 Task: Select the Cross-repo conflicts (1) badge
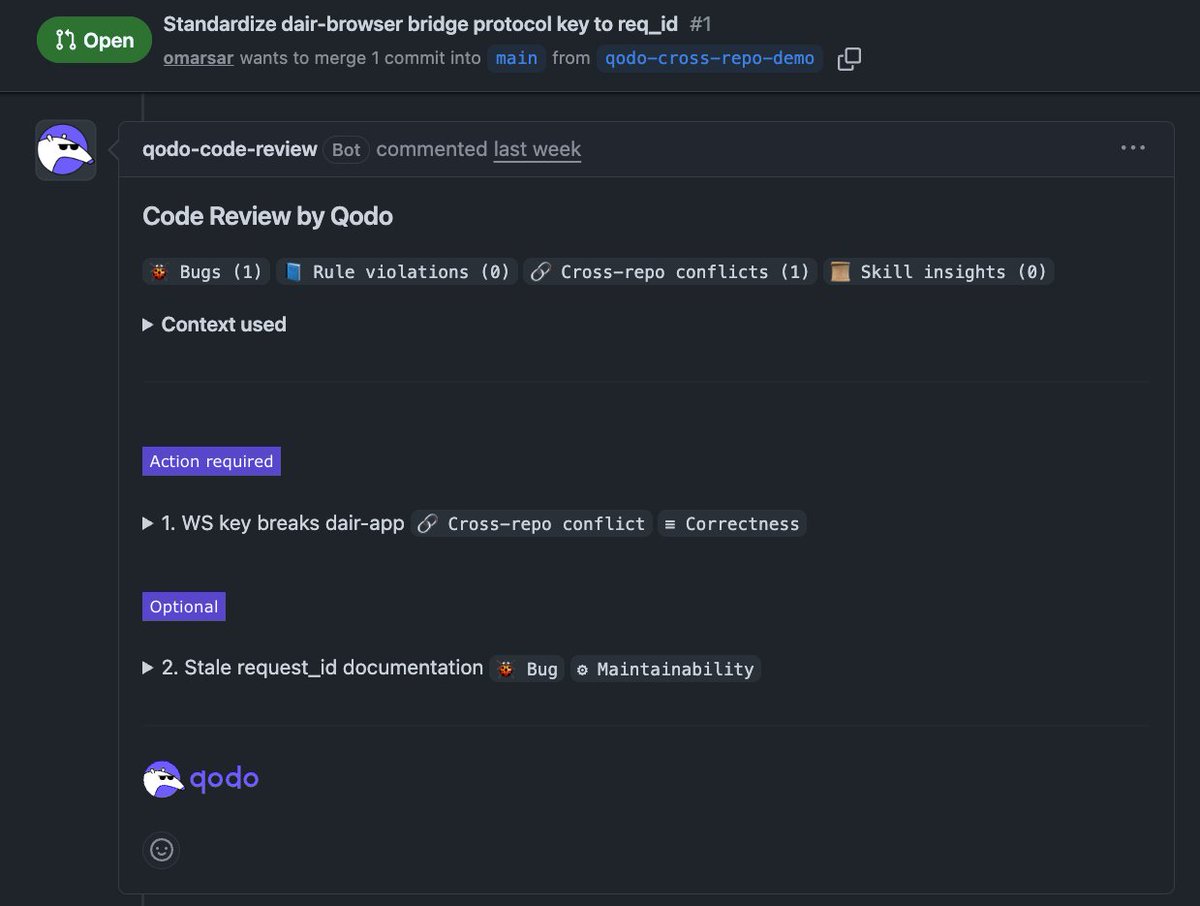click(670, 272)
